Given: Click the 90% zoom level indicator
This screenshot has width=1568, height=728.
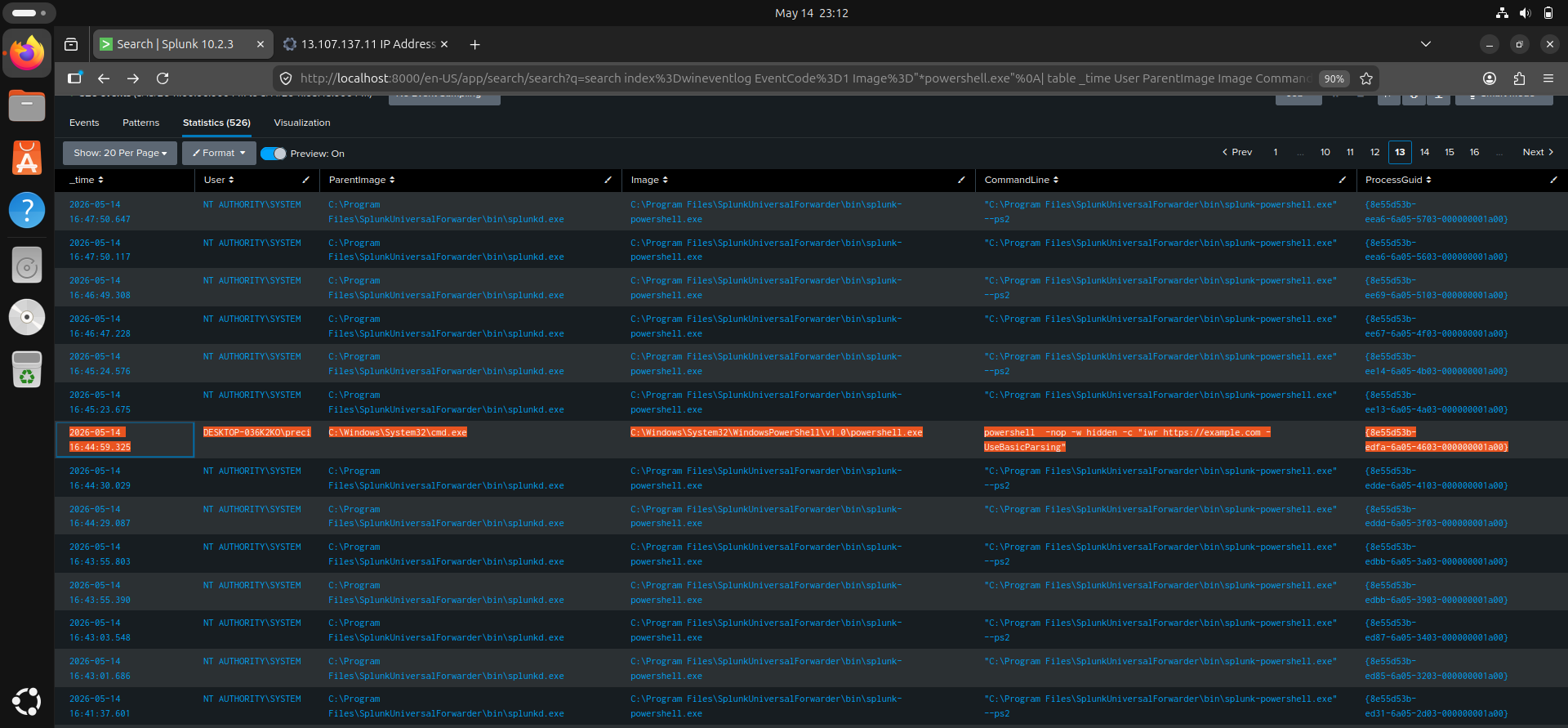Looking at the screenshot, I should point(1334,78).
